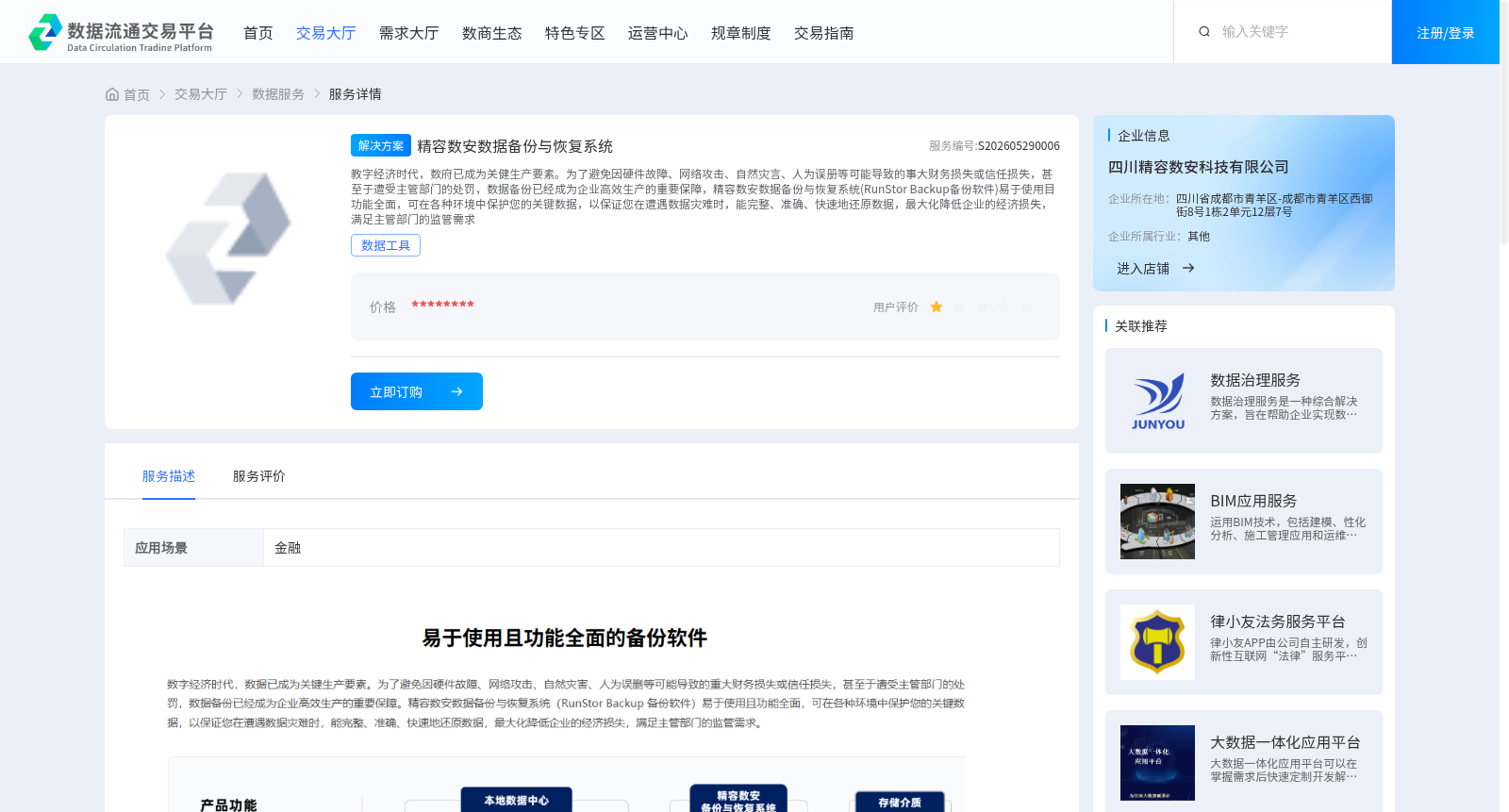Click the 金融 application scenario cell

point(661,548)
